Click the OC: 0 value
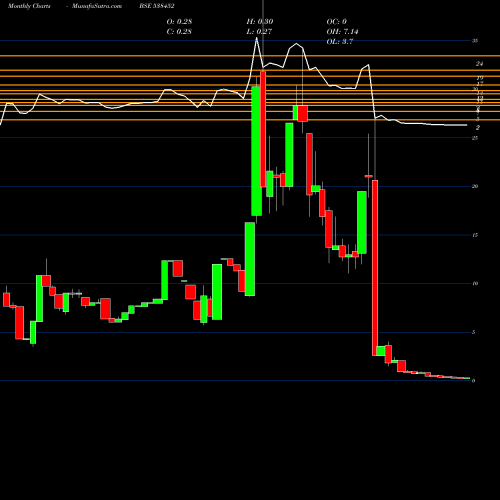The height and width of the screenshot is (500, 500). [336, 21]
